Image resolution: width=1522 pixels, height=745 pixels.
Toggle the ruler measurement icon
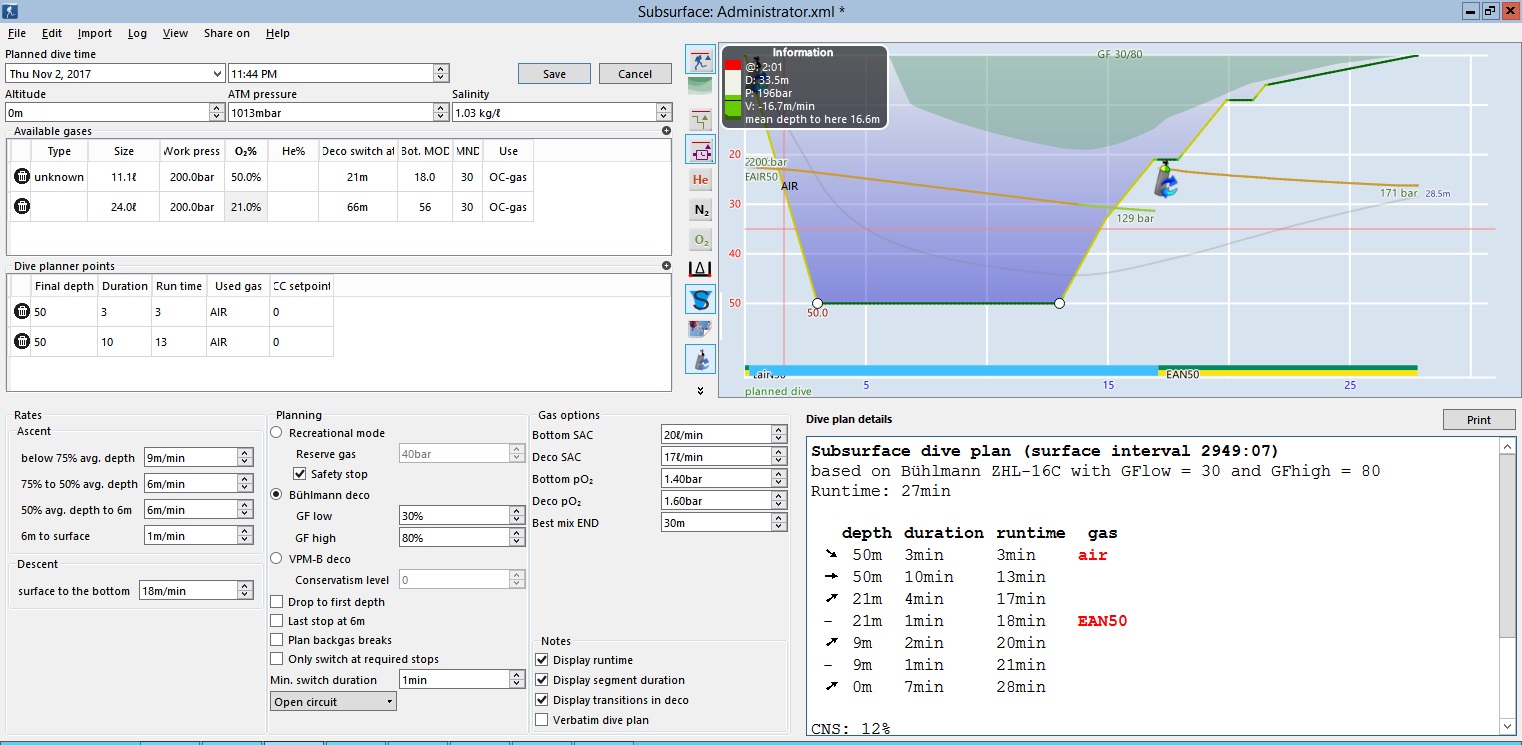pyautogui.click(x=700, y=268)
